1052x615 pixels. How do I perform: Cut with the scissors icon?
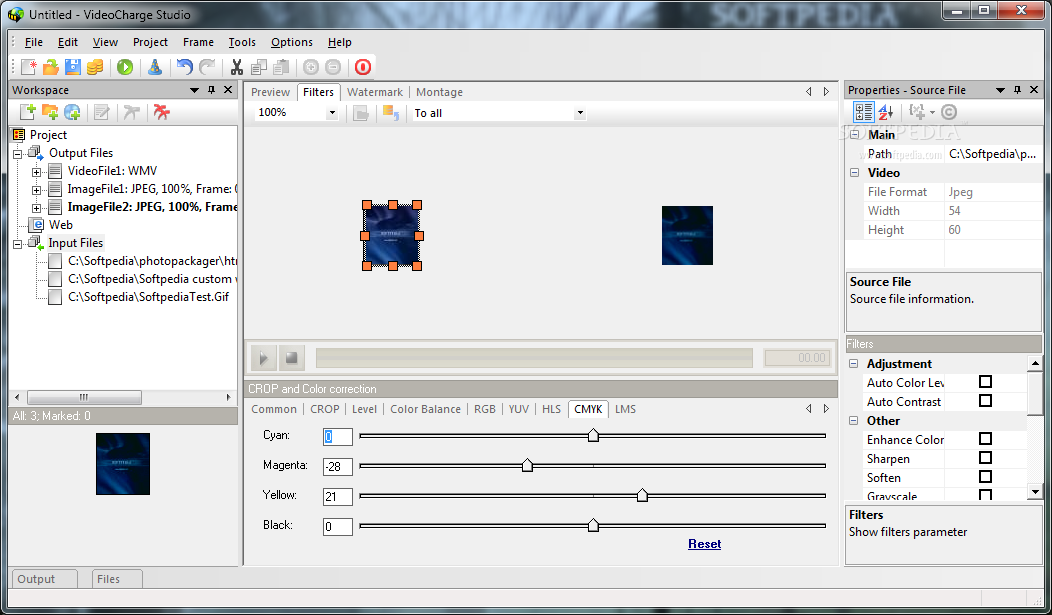coord(237,67)
